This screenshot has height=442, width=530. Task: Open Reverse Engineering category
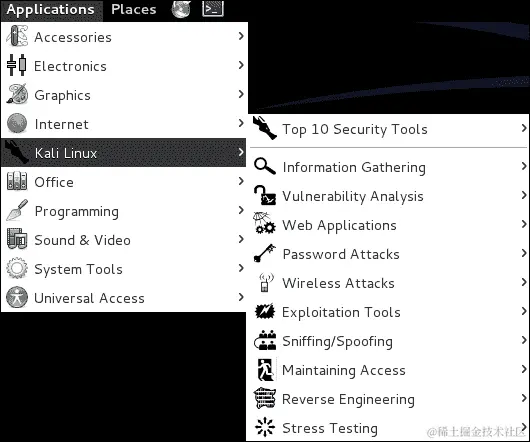click(x=389, y=399)
